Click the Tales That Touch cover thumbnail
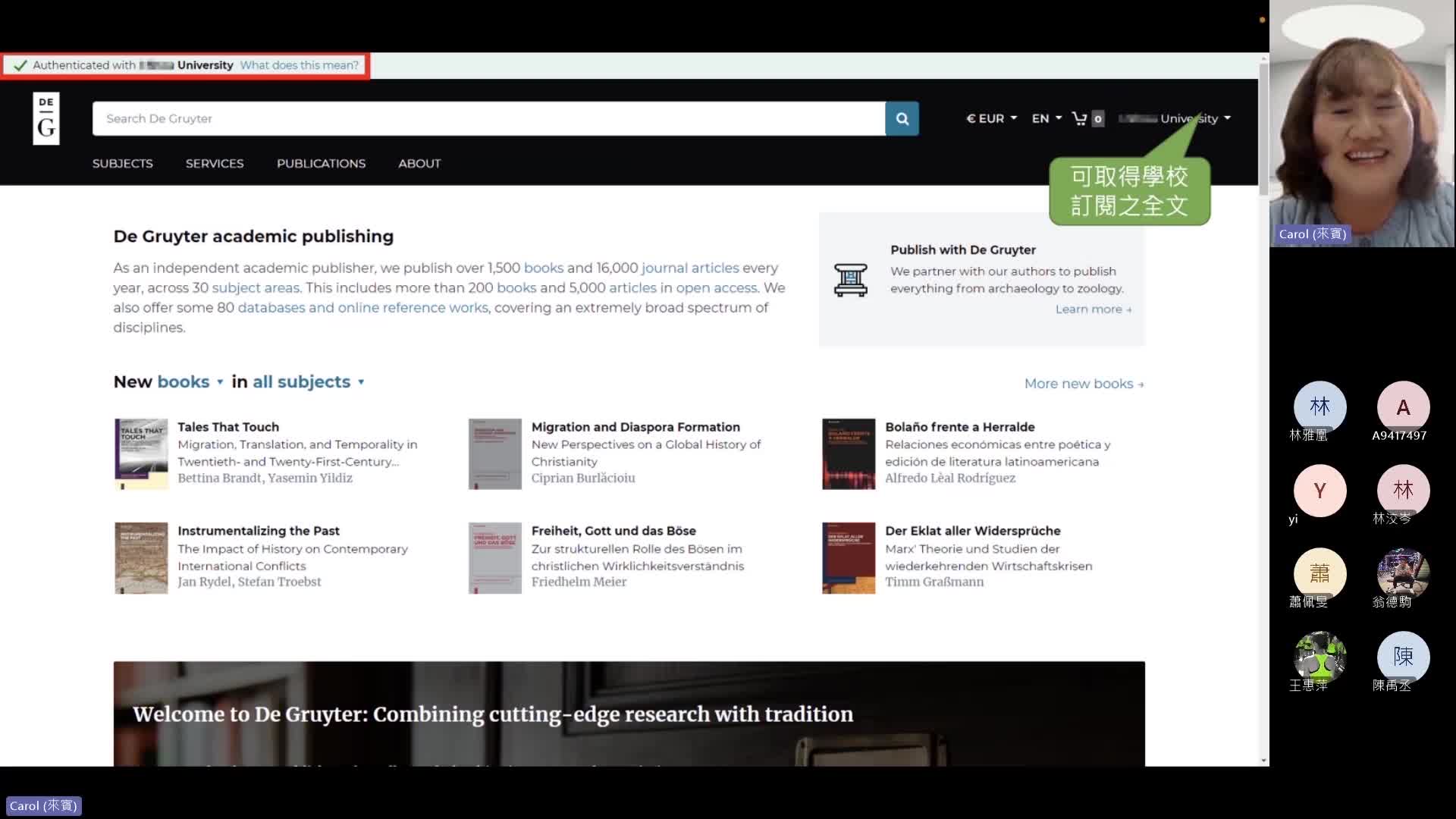This screenshot has width=1456, height=819. click(141, 453)
